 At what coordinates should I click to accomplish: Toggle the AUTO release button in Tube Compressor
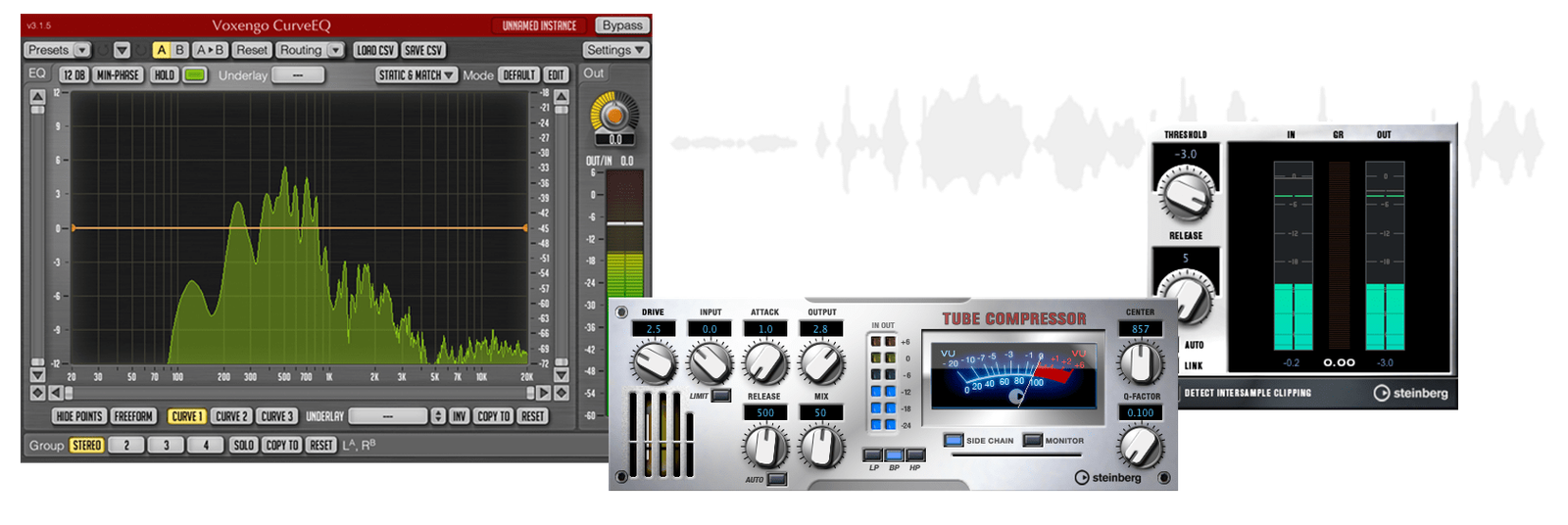click(777, 479)
